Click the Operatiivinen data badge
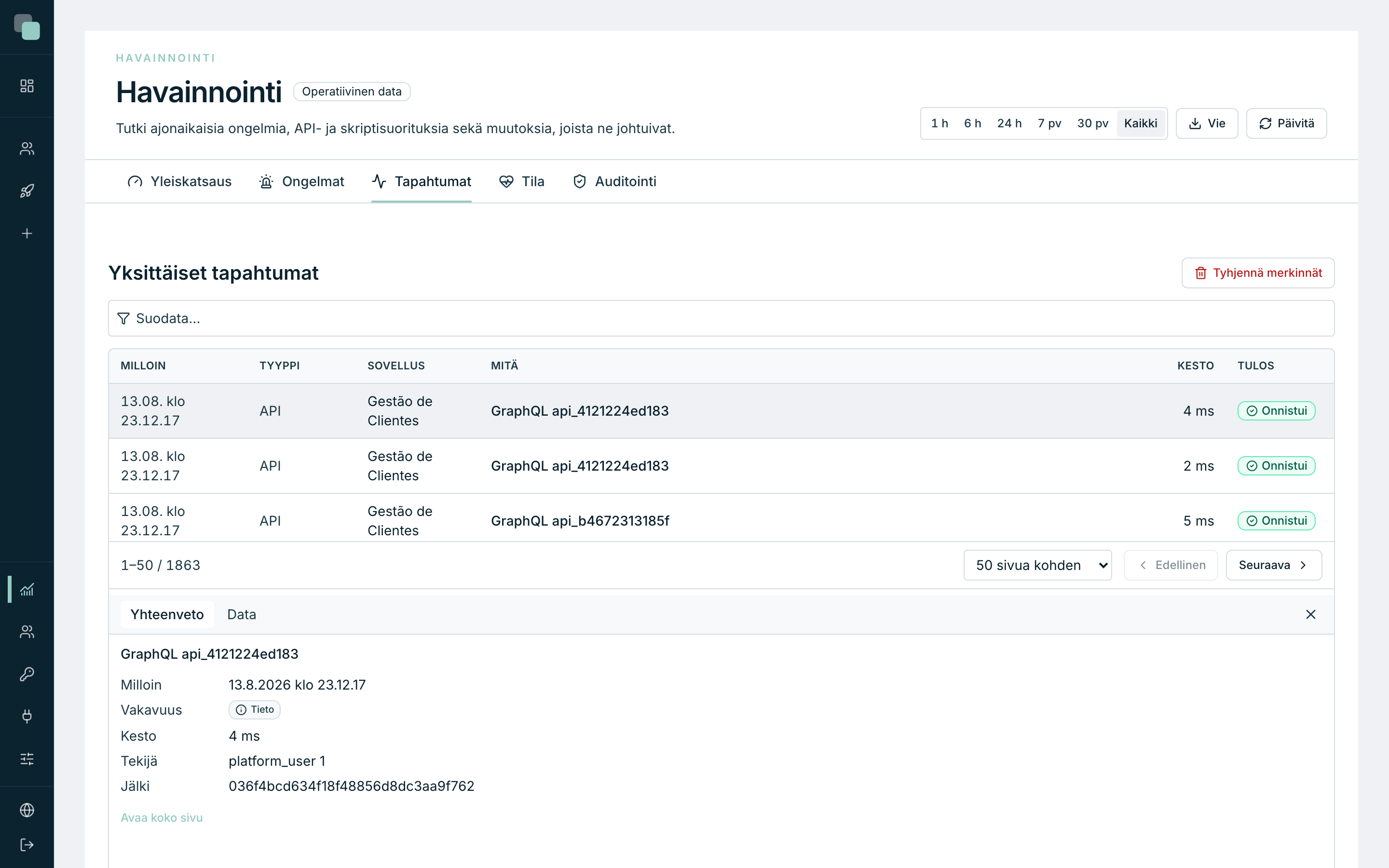 [x=352, y=92]
